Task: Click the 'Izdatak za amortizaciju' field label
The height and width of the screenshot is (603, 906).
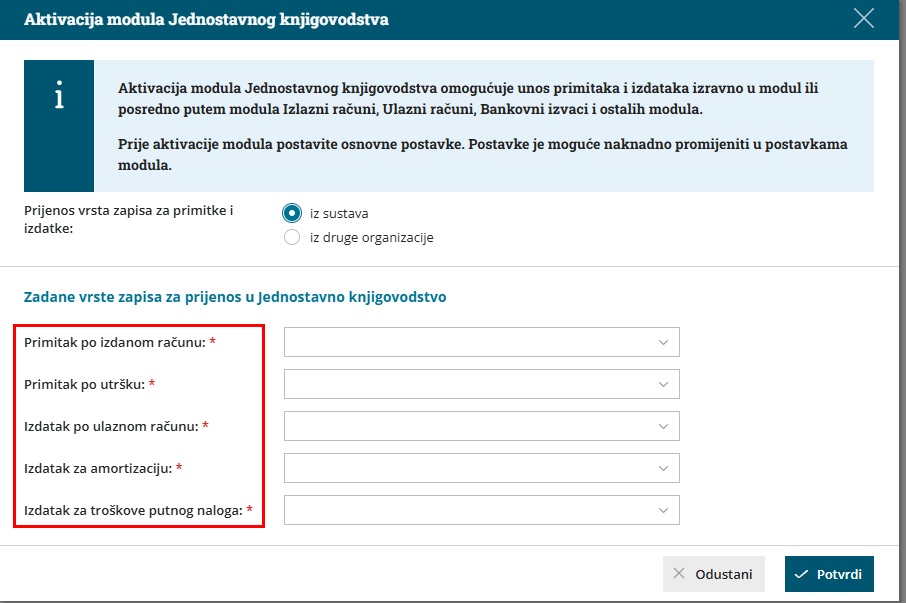Action: [98, 468]
